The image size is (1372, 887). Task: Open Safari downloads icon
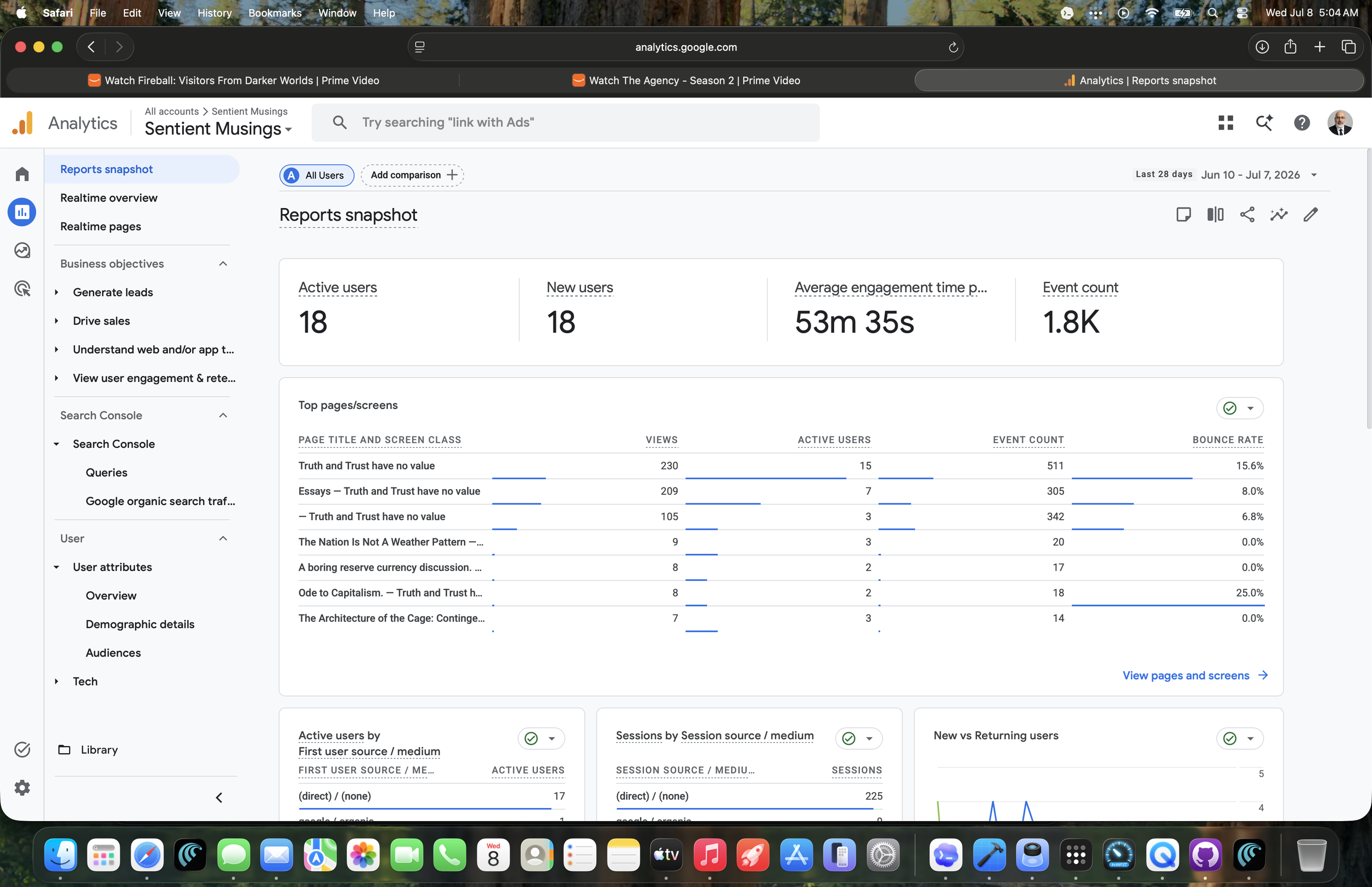click(1262, 47)
